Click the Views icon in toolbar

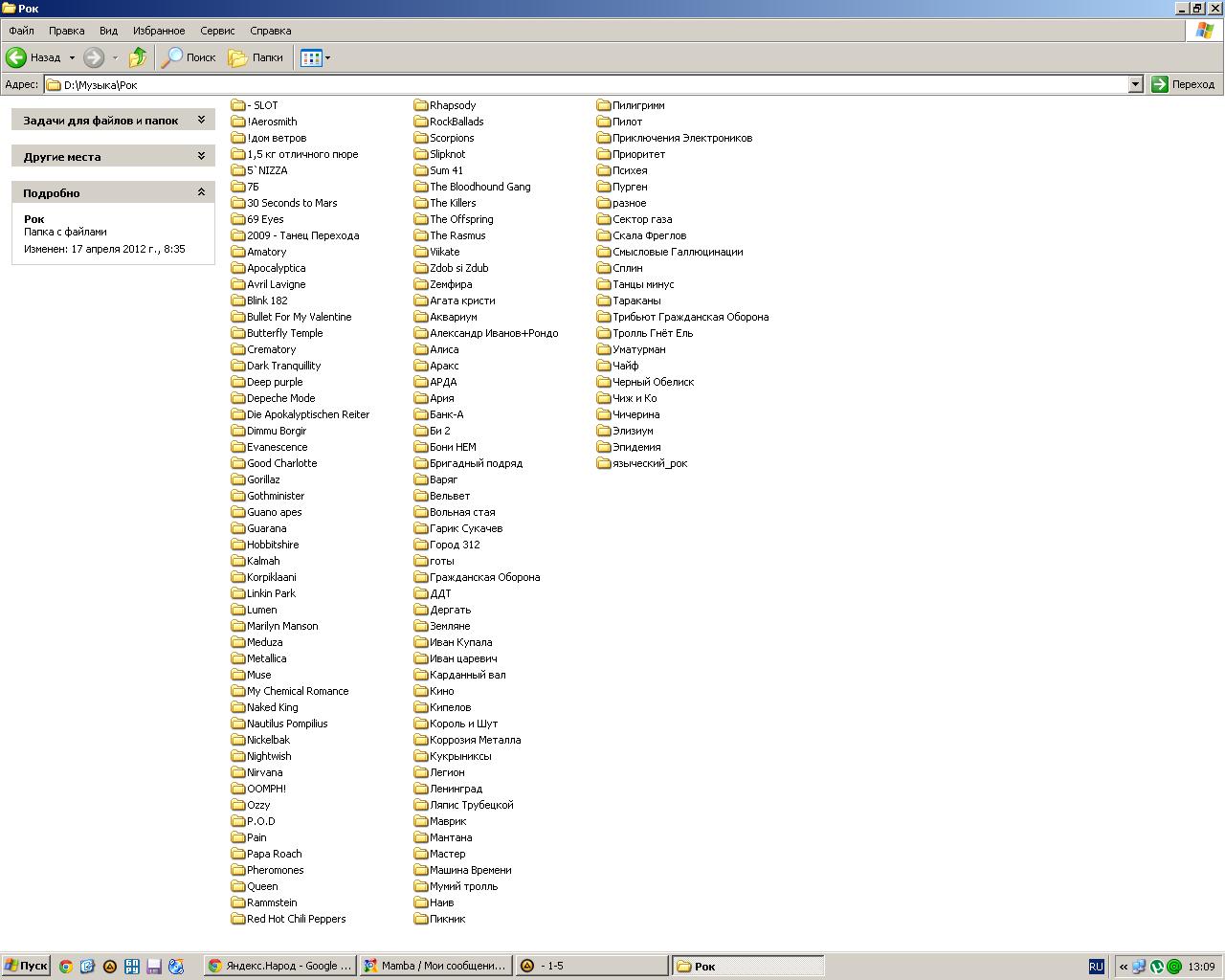click(310, 57)
